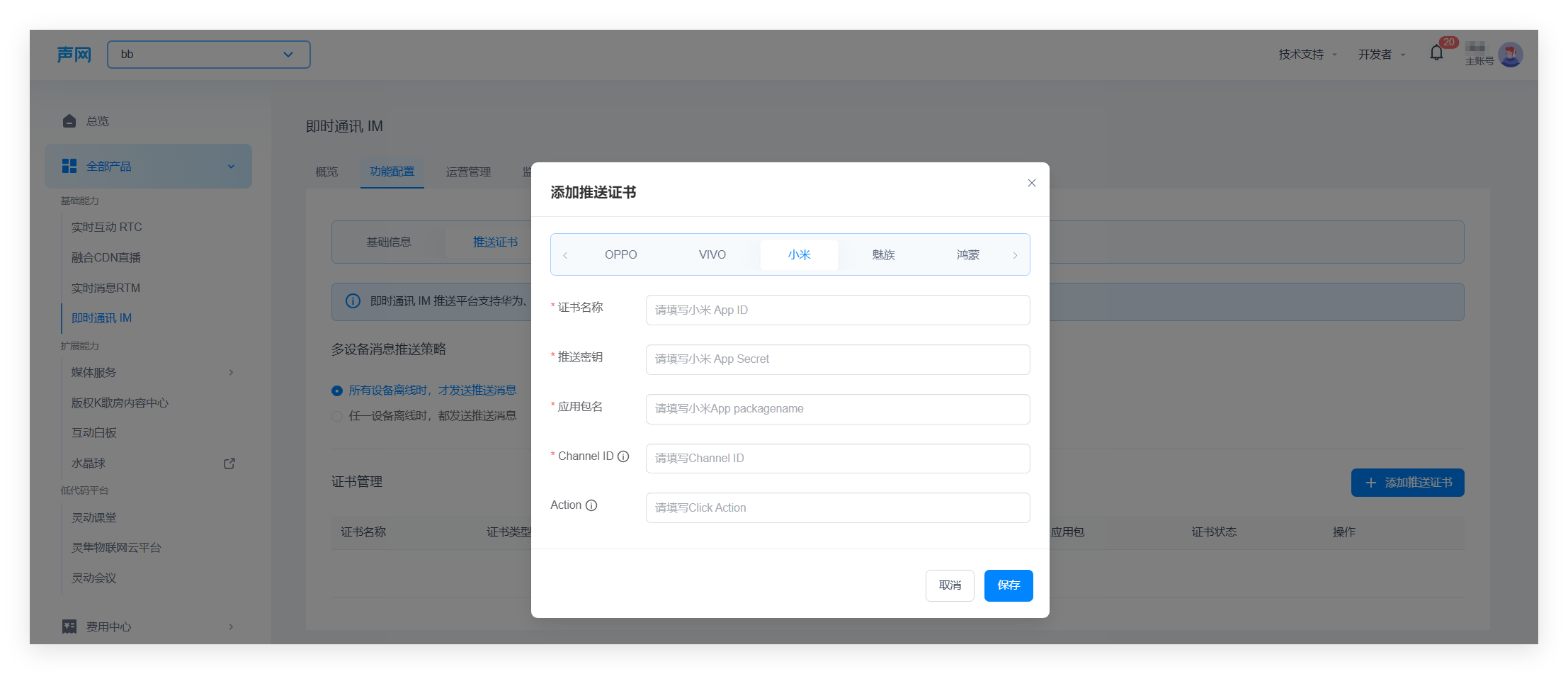Image resolution: width=1568 pixels, height=674 pixels.
Task: Click the 总览 home icon
Action: pyautogui.click(x=69, y=121)
